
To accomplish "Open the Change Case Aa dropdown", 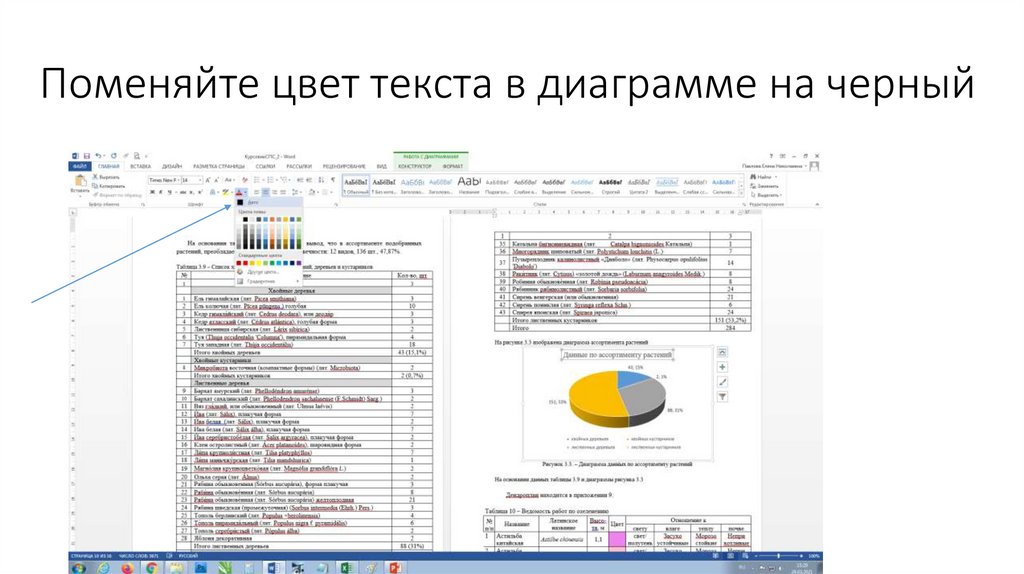I will 230,180.
